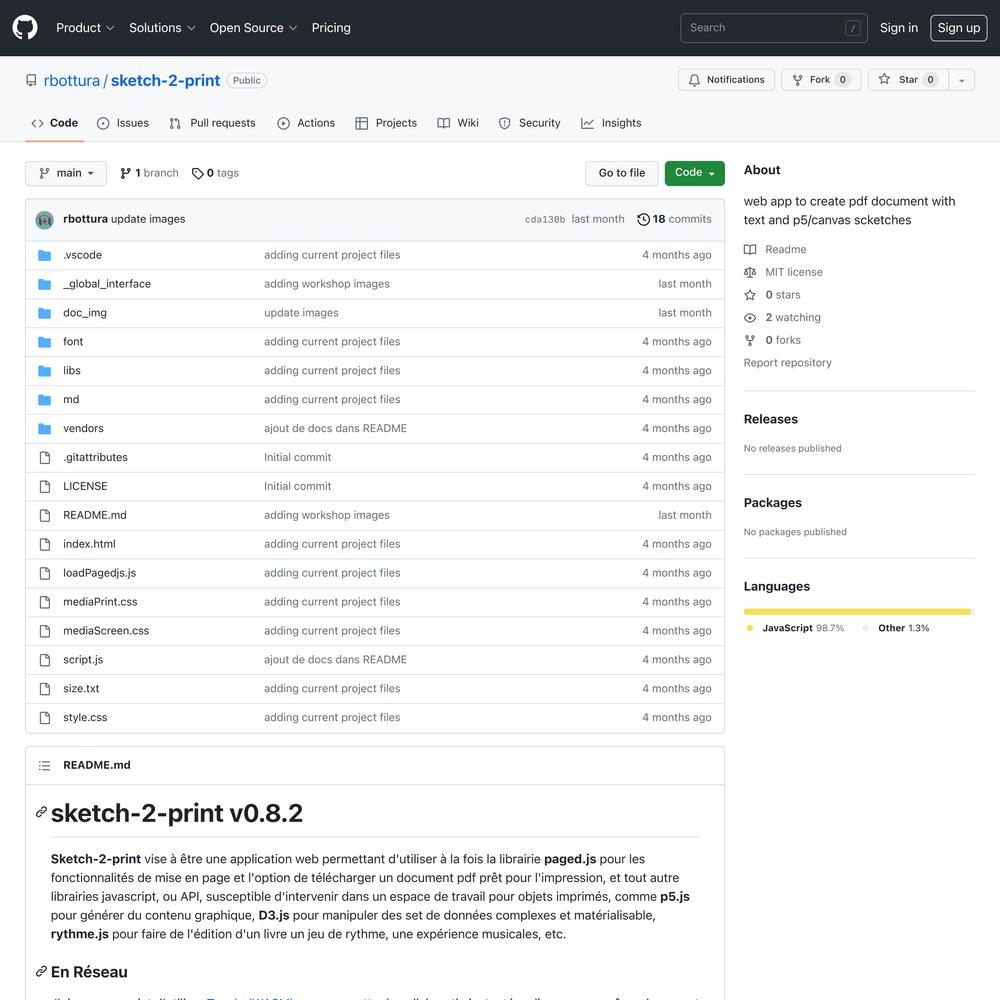Click the folder icon for _global_interface
Viewport: 1000px width, 1000px height.
pyautogui.click(x=44, y=284)
